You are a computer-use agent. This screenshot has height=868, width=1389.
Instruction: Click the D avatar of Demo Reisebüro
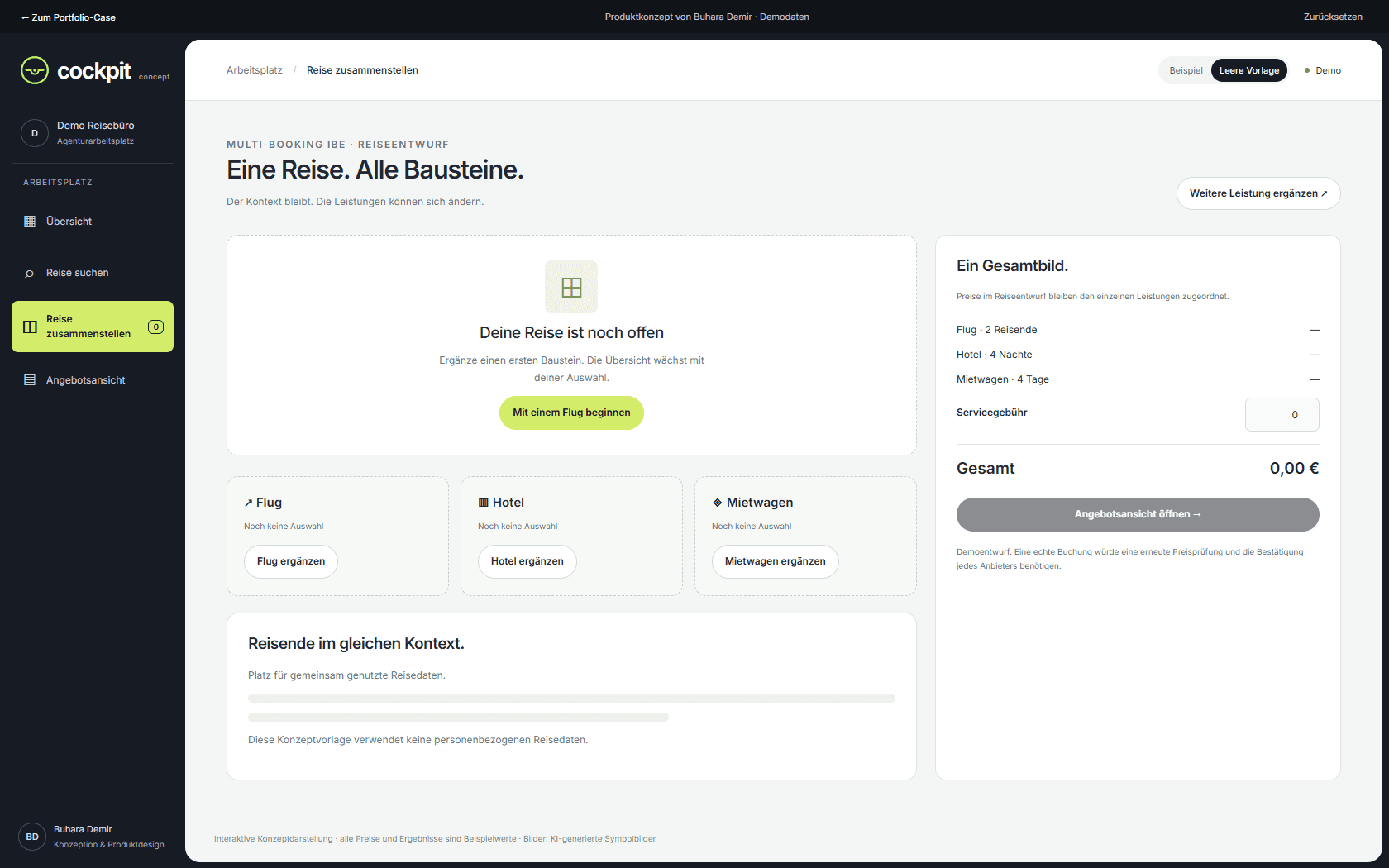(35, 133)
